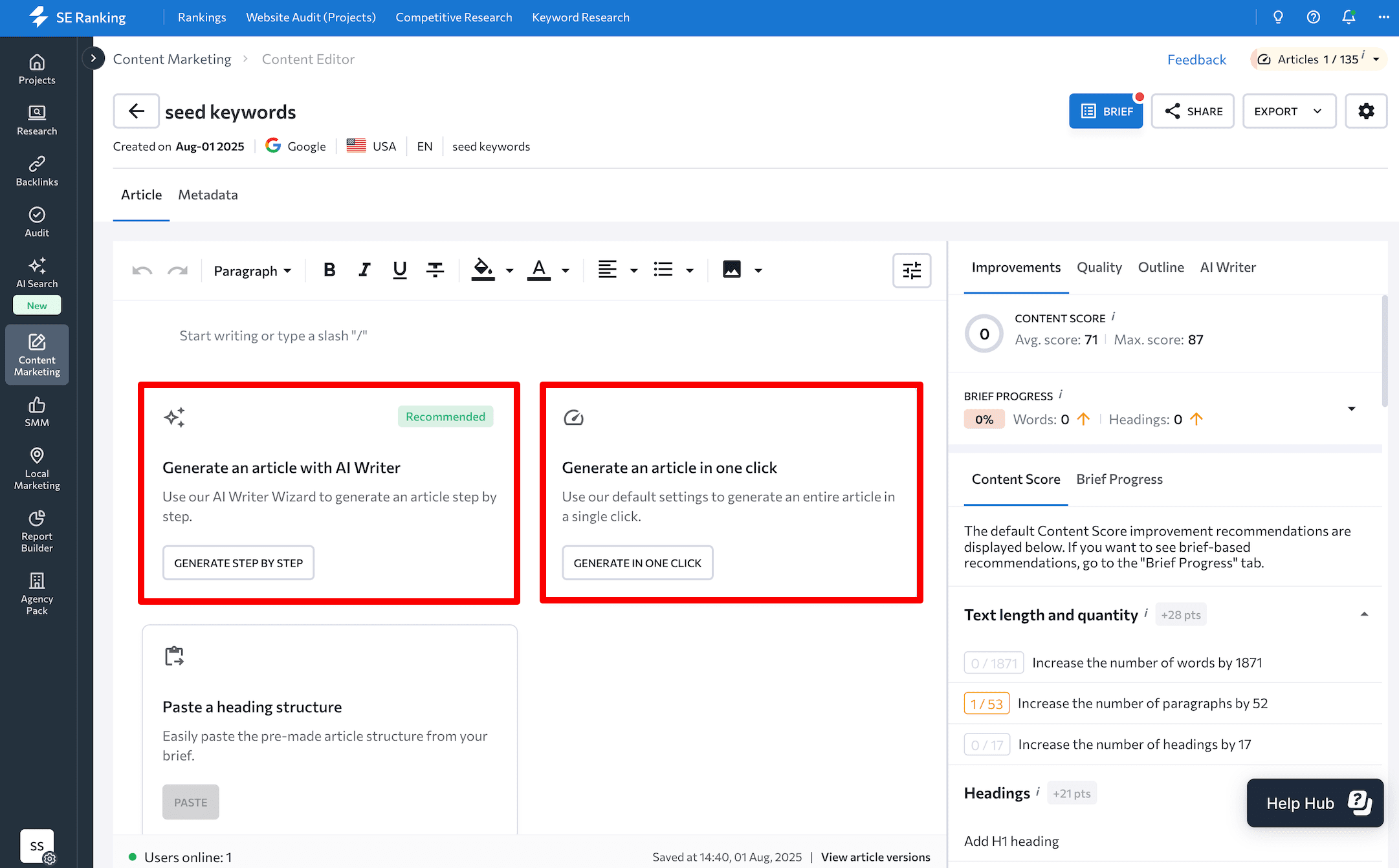Collapse Text length and quantity section

tap(1364, 614)
